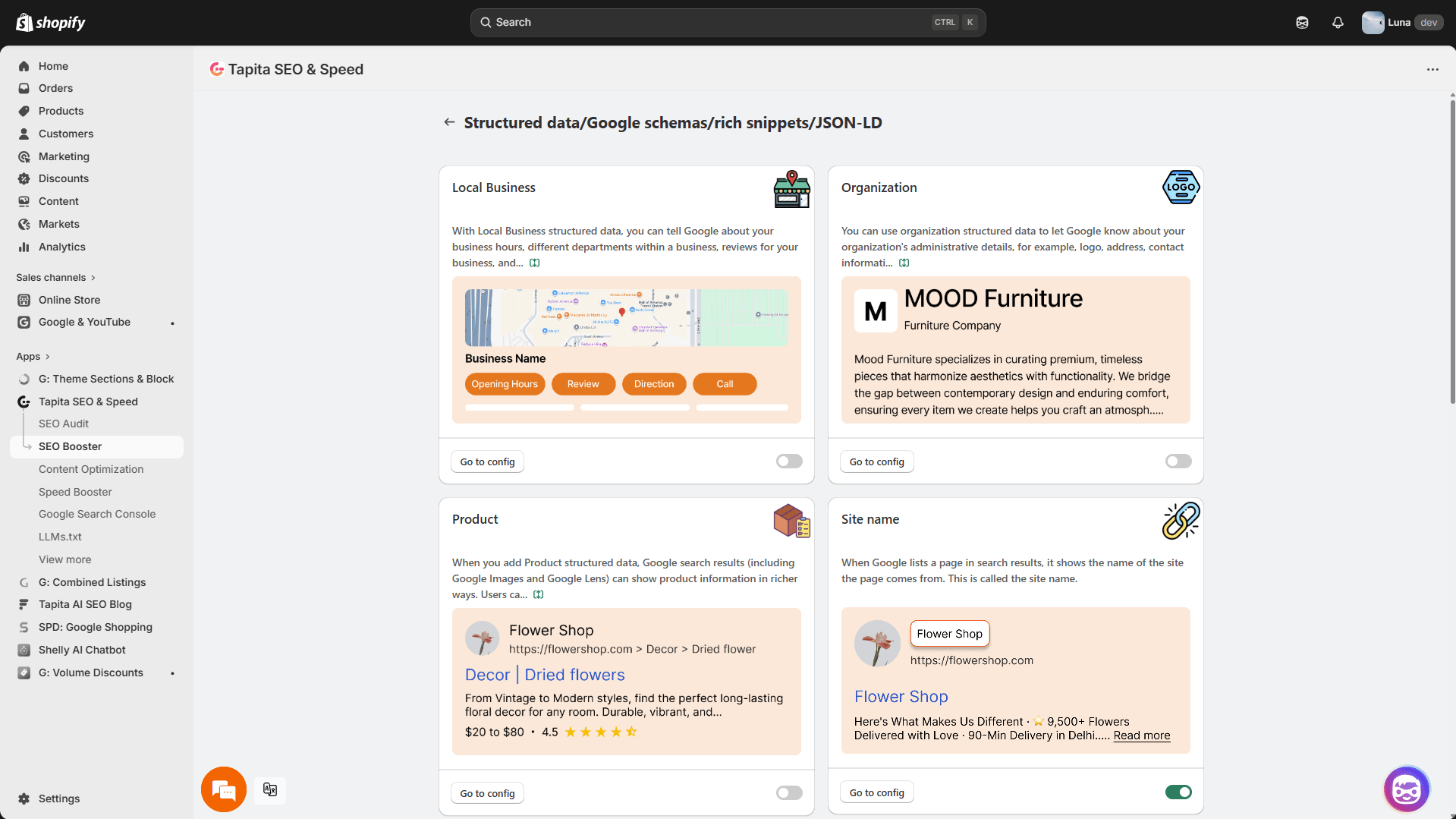
Task: Click the Local Business map preview image
Action: click(x=627, y=317)
